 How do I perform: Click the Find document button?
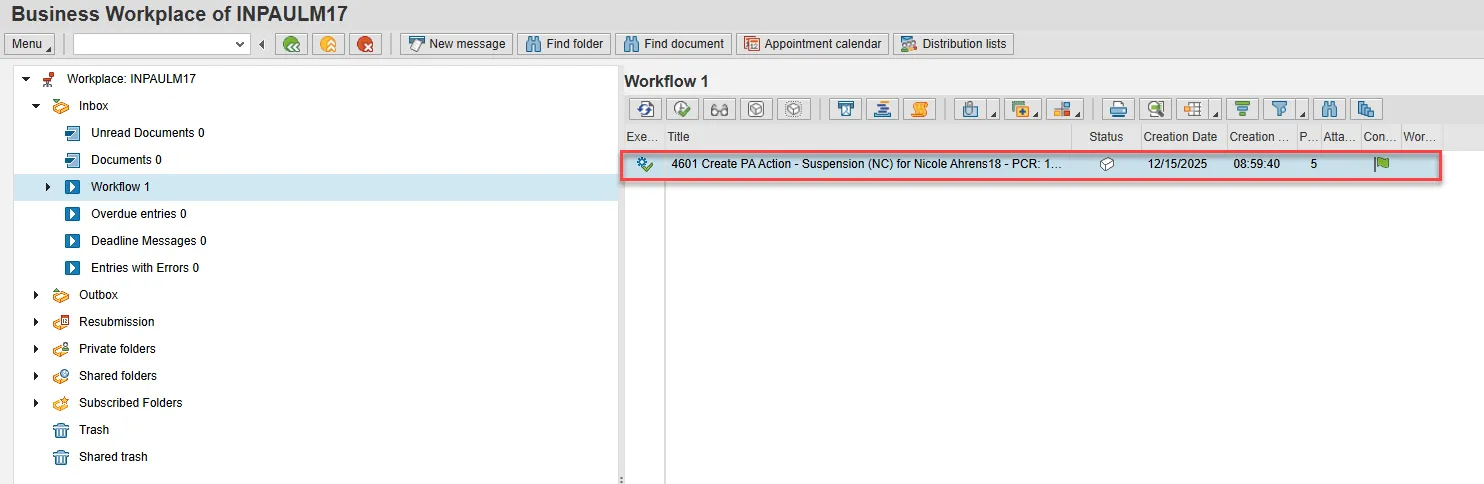pyautogui.click(x=673, y=44)
